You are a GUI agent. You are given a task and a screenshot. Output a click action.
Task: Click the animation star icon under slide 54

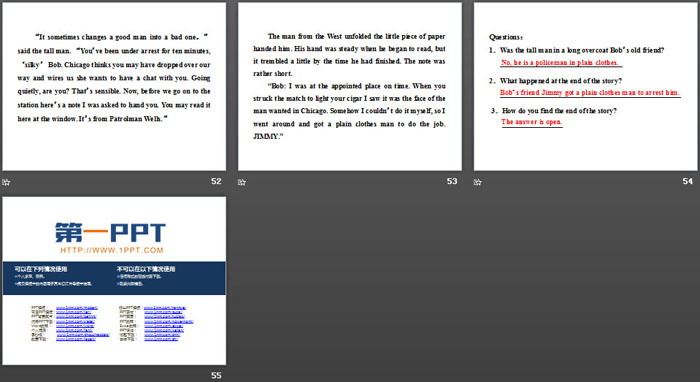(x=478, y=182)
